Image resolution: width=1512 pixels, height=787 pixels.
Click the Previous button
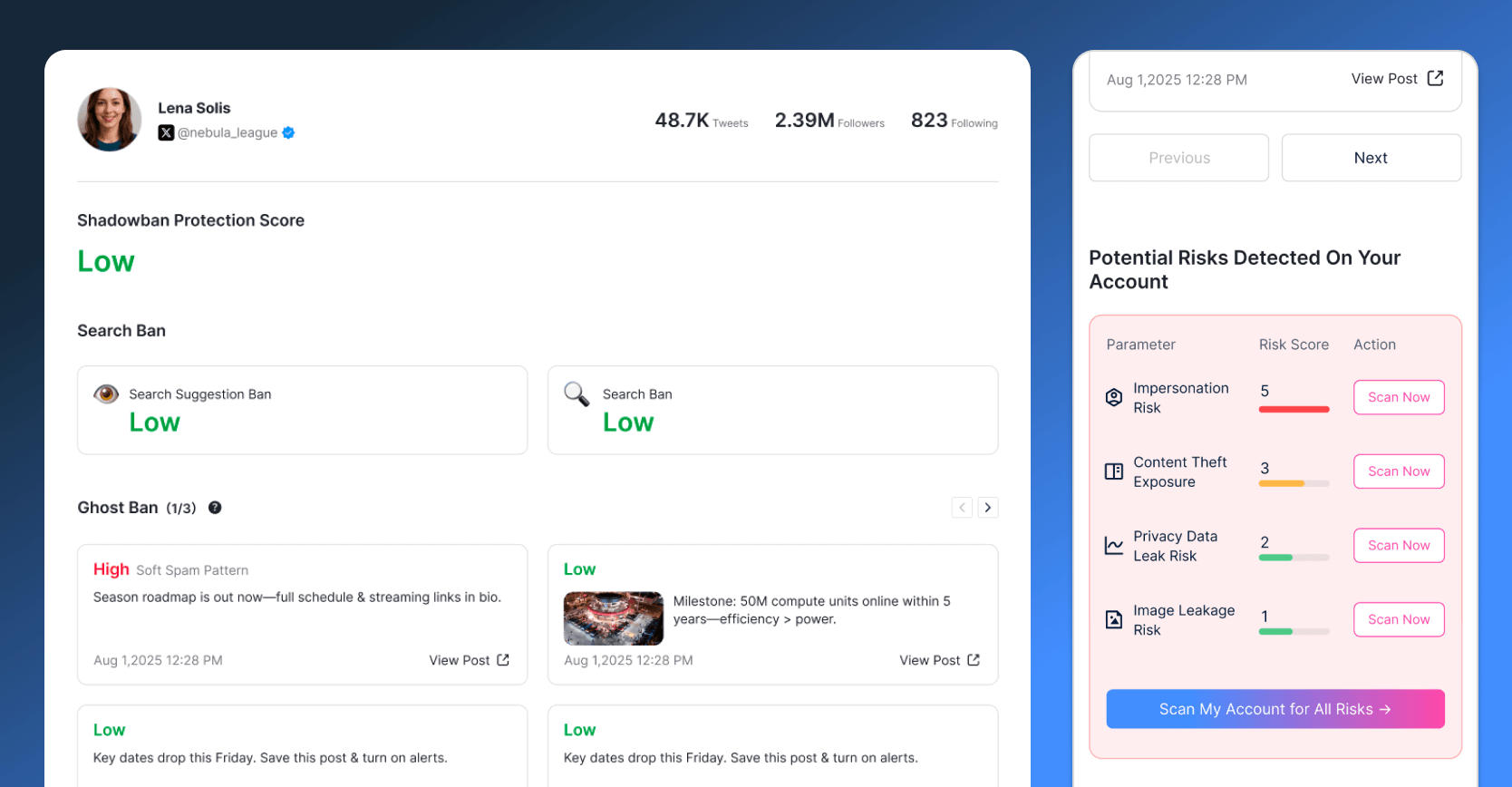[x=1179, y=158]
